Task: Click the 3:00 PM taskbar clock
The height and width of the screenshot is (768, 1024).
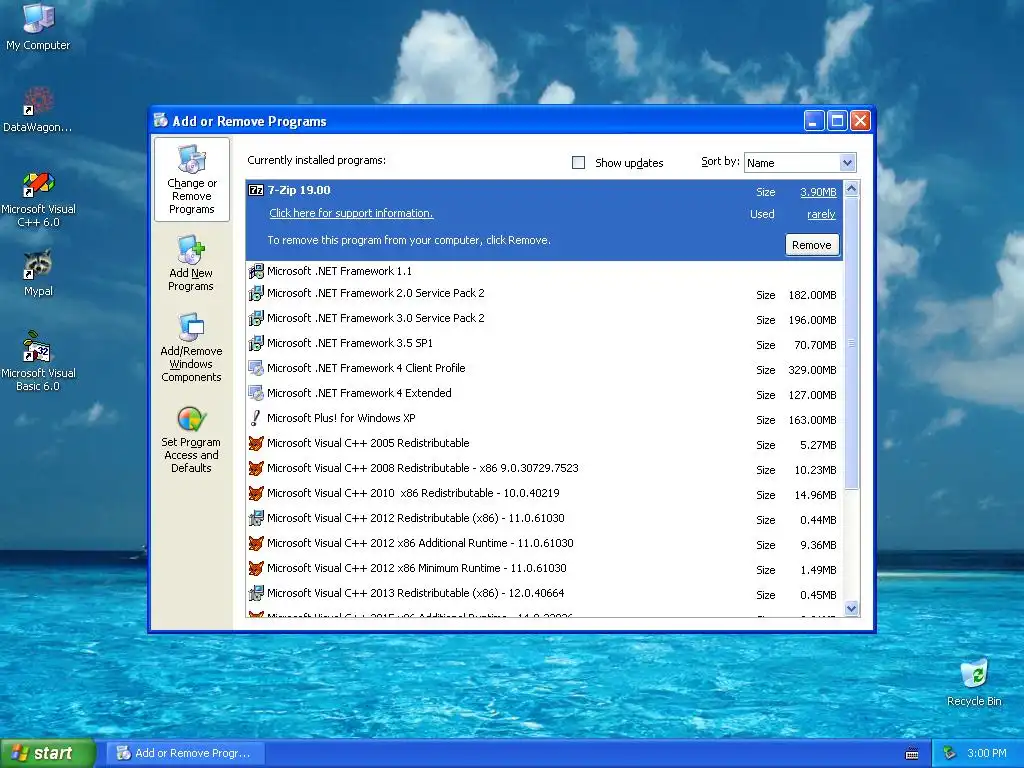Action: [986, 753]
